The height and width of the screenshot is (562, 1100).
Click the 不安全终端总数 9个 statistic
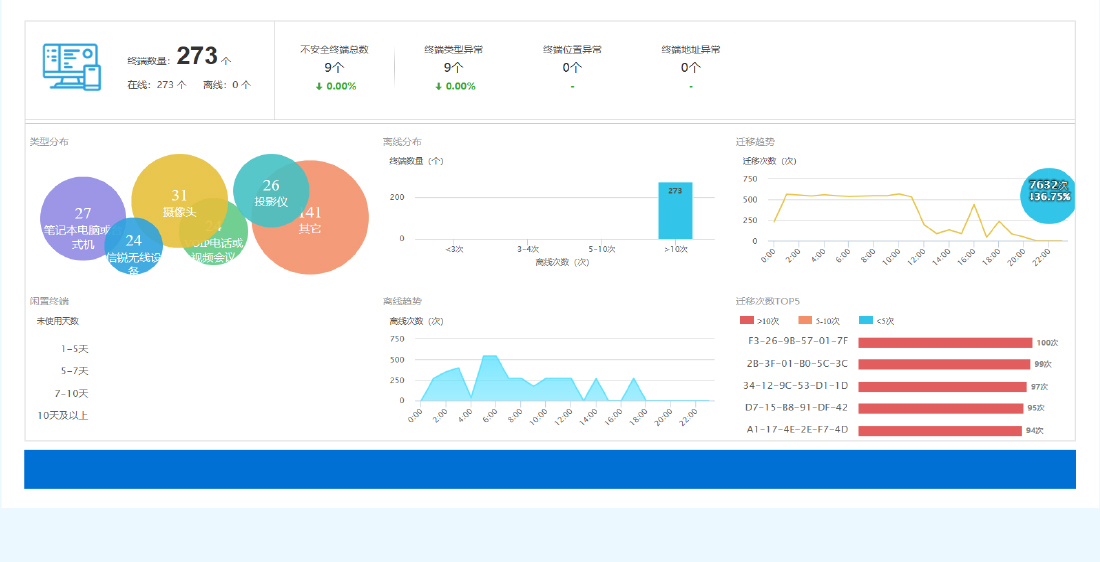(334, 67)
